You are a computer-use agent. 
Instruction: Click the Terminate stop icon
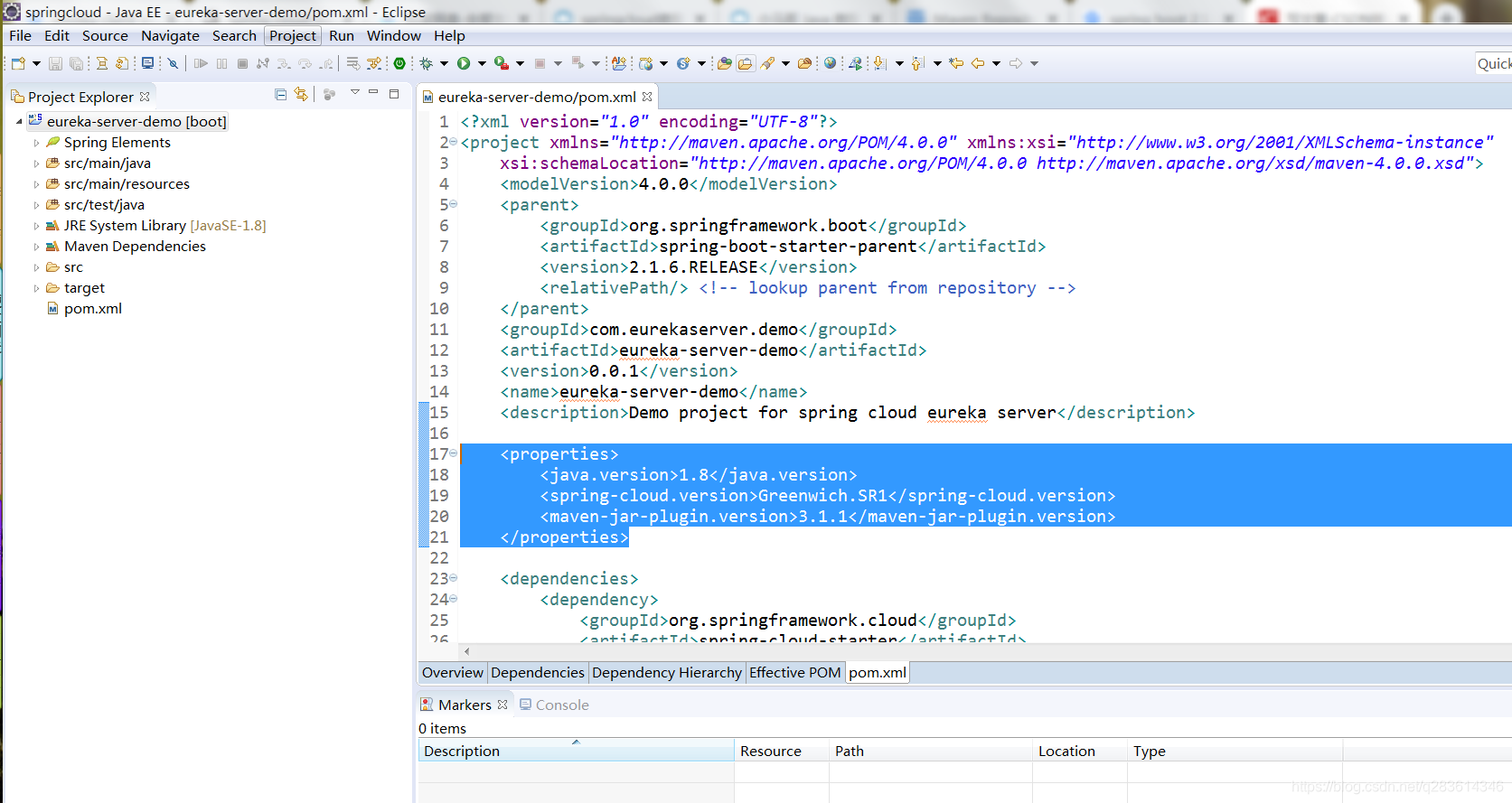coord(242,63)
